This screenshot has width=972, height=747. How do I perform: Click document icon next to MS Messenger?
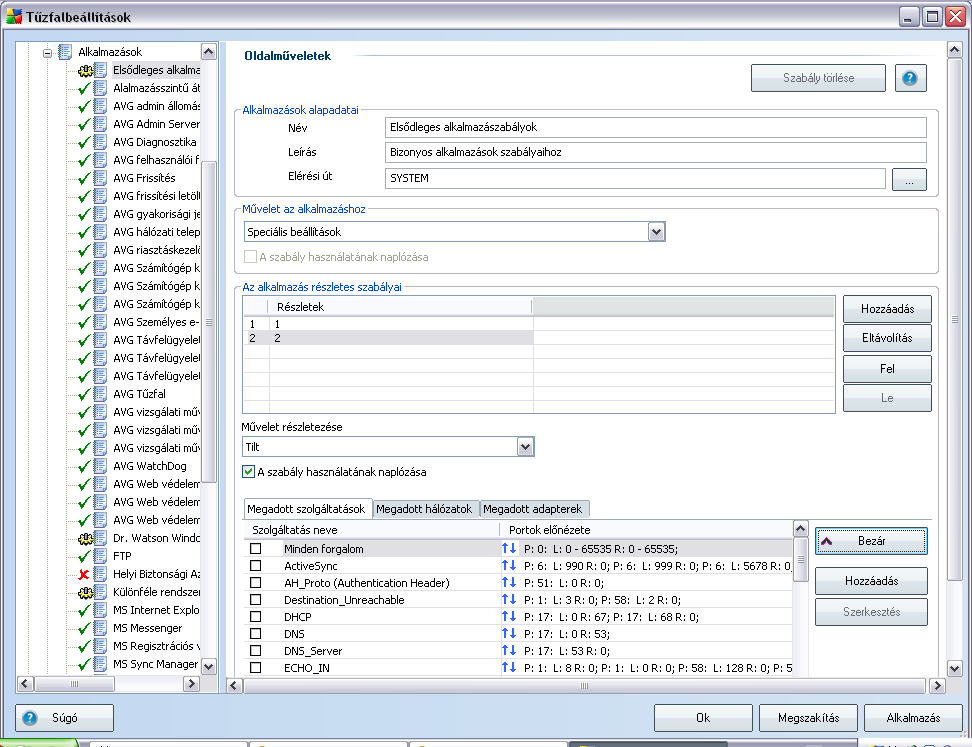coord(100,628)
